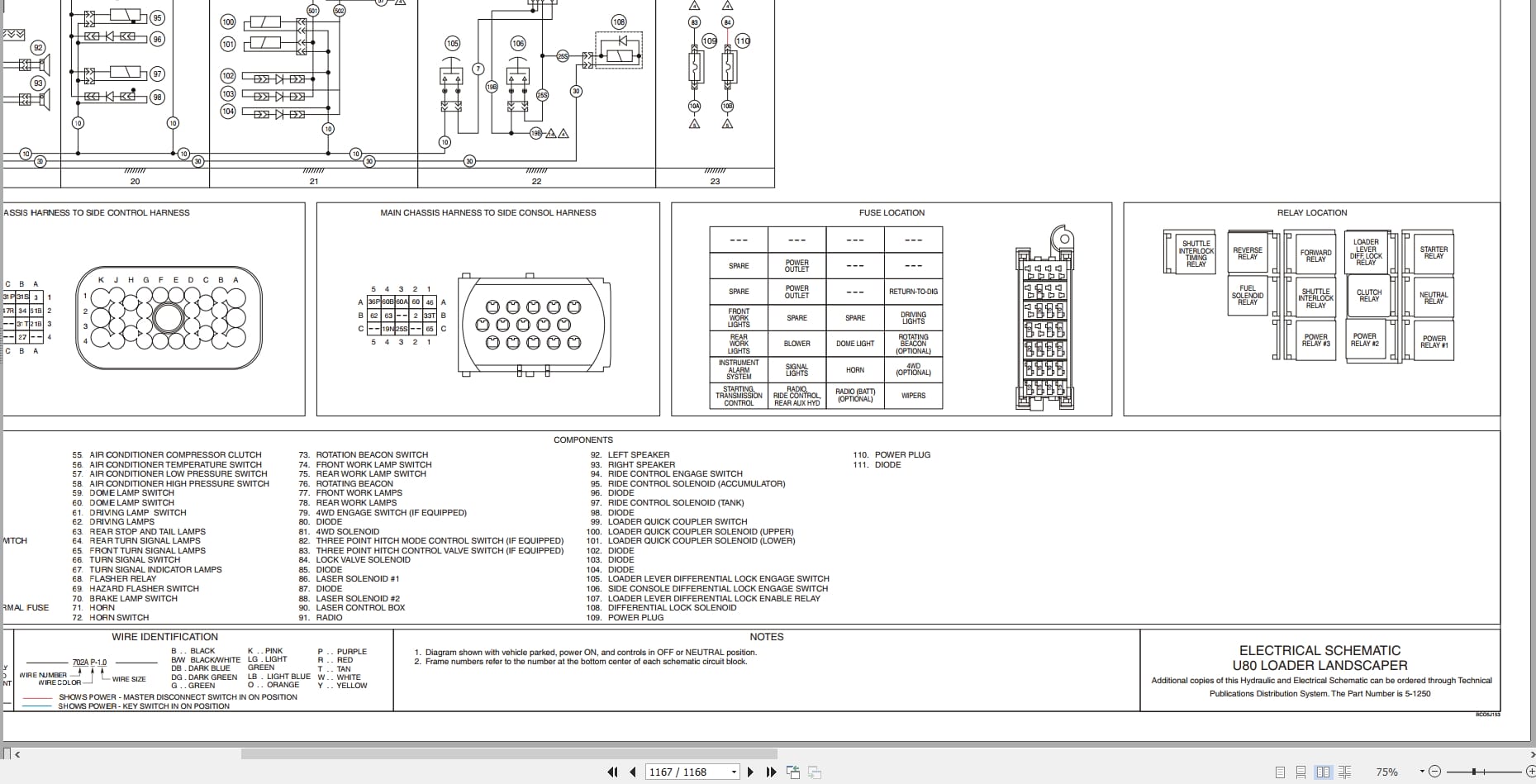Switch to continuous facing view
This screenshot has width=1536, height=784.
pos(1344,772)
